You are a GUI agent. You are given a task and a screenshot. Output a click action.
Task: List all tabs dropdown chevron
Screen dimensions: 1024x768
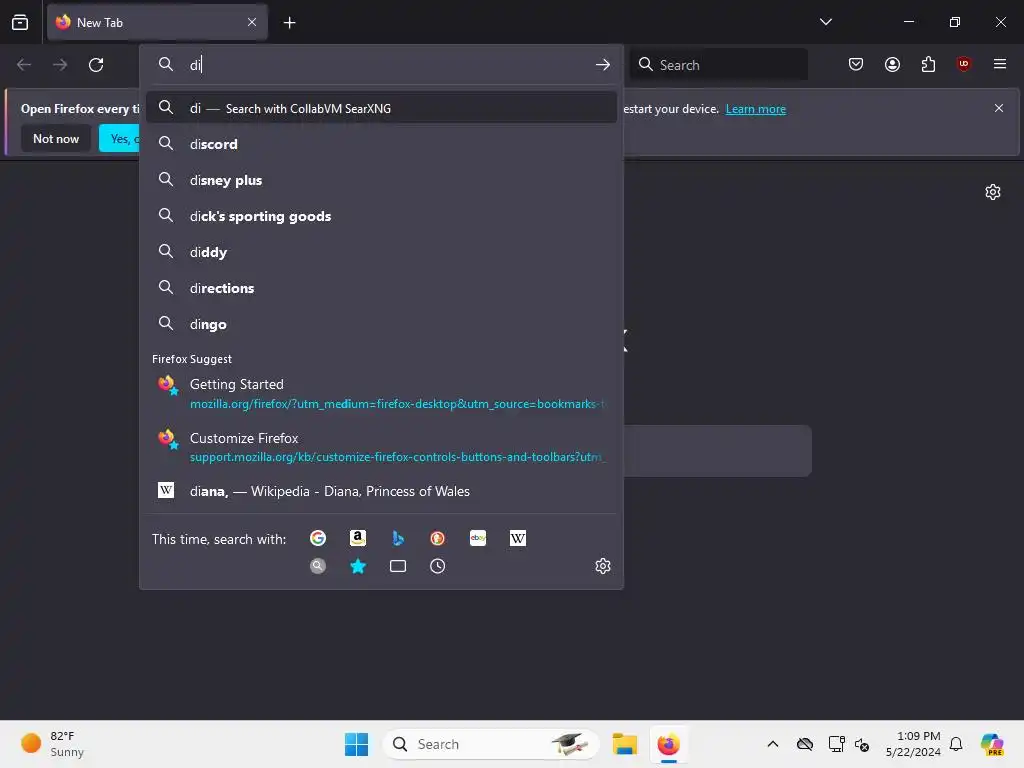pyautogui.click(x=825, y=22)
